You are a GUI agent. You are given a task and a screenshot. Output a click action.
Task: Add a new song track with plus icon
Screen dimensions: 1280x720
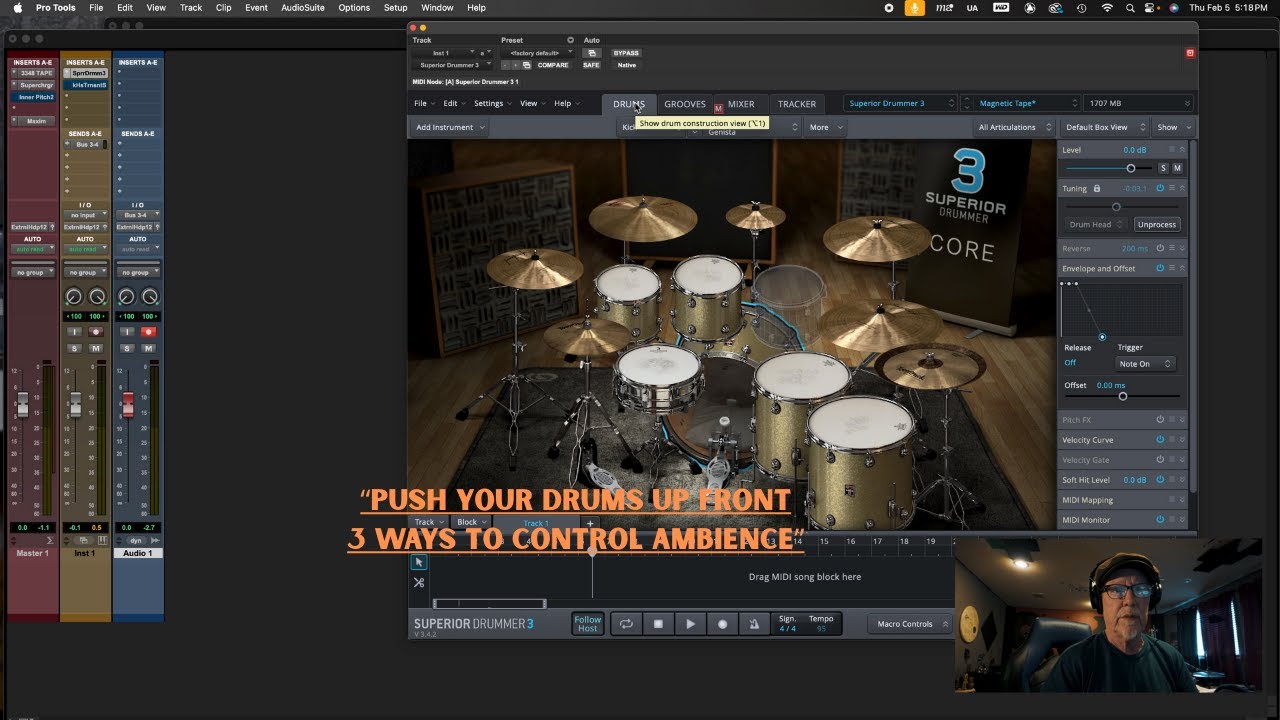coord(590,523)
